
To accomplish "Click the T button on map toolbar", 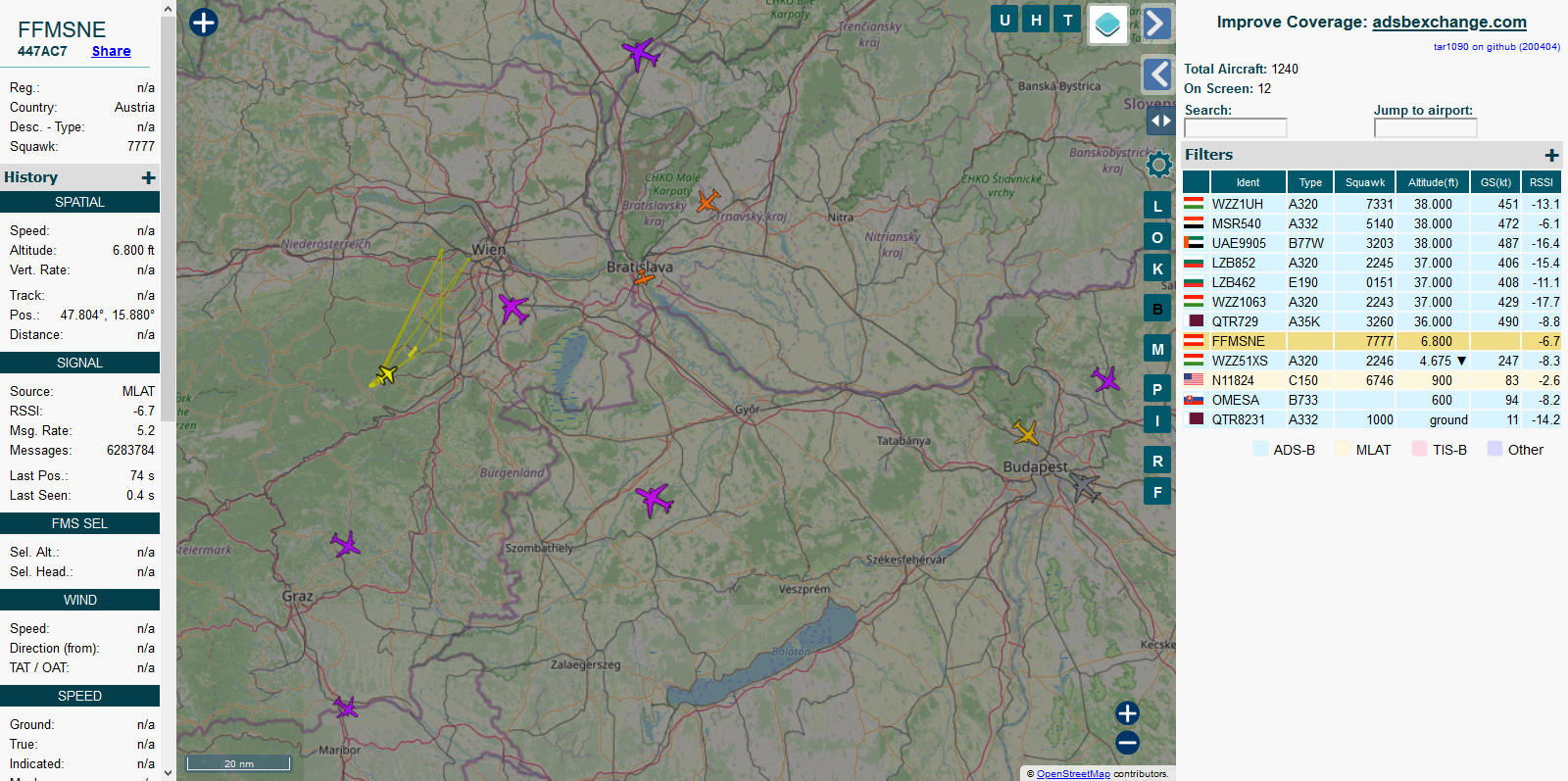I will [1068, 20].
